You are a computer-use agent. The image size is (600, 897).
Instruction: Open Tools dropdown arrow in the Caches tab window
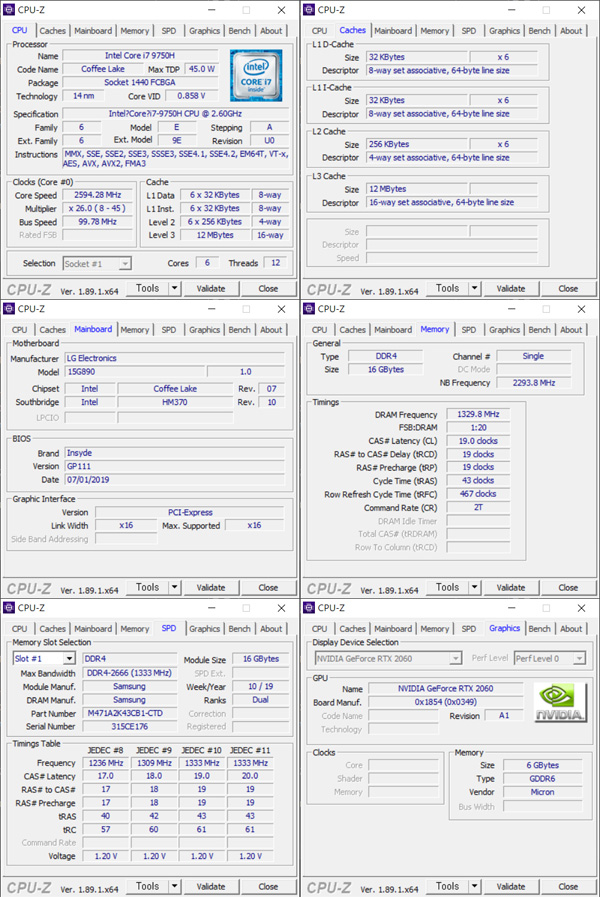pos(474,288)
